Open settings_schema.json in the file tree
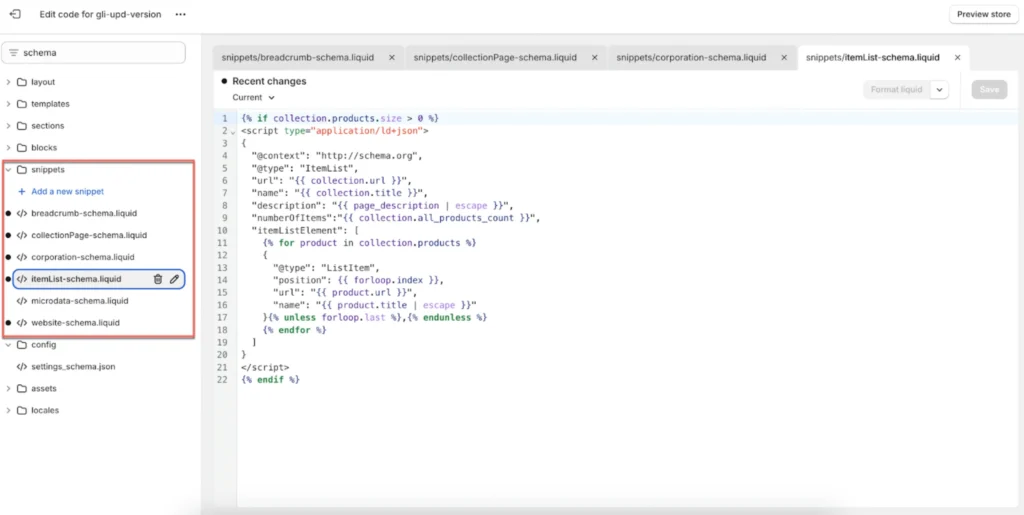 pos(73,367)
